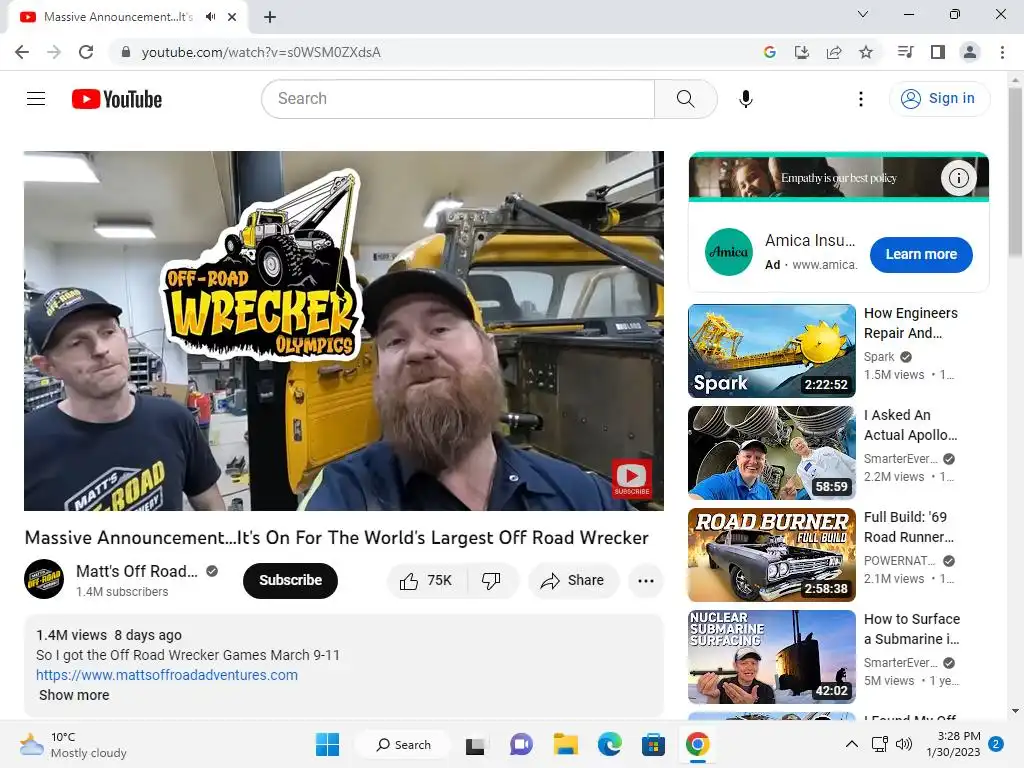Expand the description with Show more
The height and width of the screenshot is (768, 1024).
point(74,695)
